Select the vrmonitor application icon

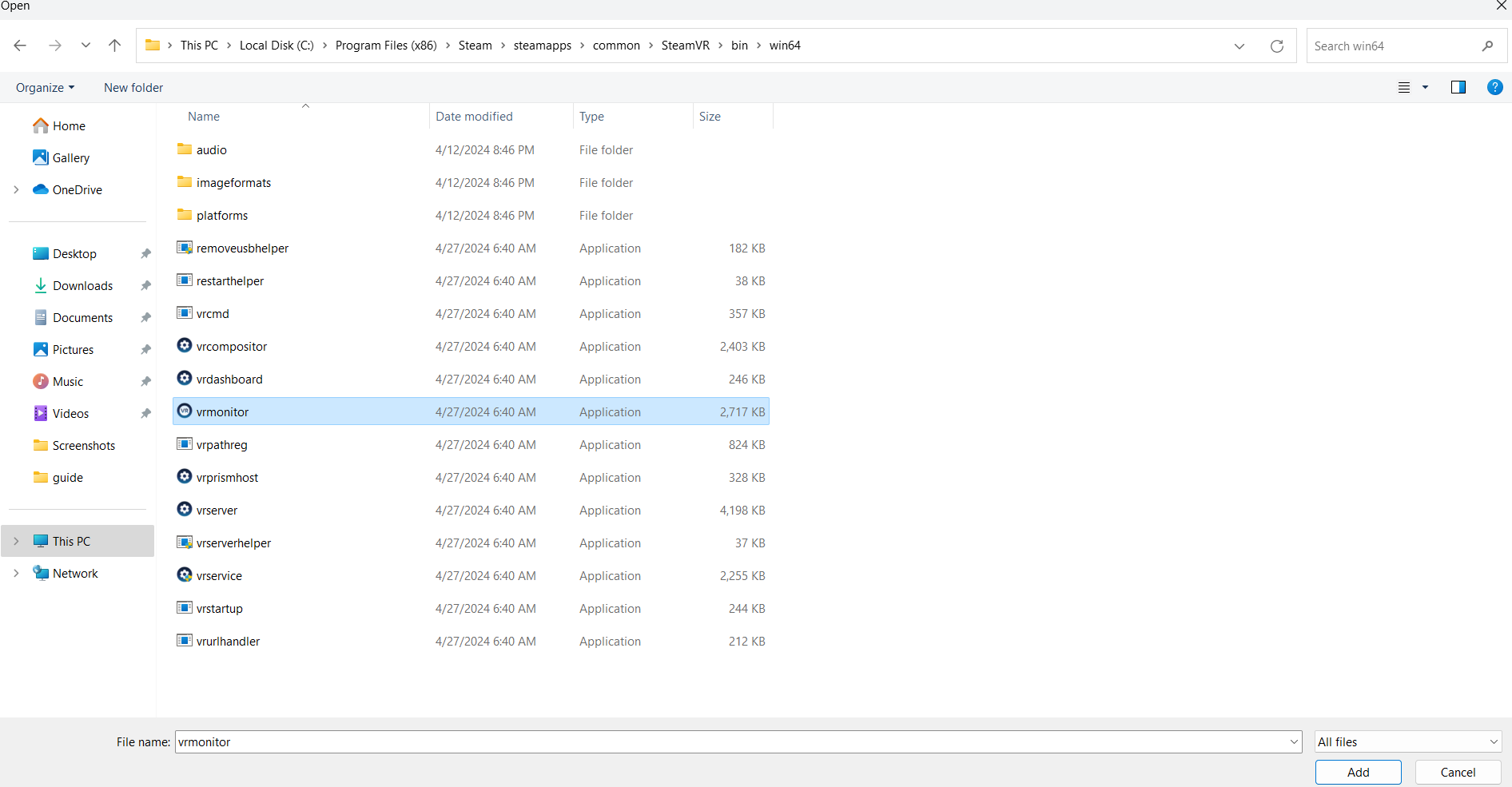pyautogui.click(x=185, y=411)
